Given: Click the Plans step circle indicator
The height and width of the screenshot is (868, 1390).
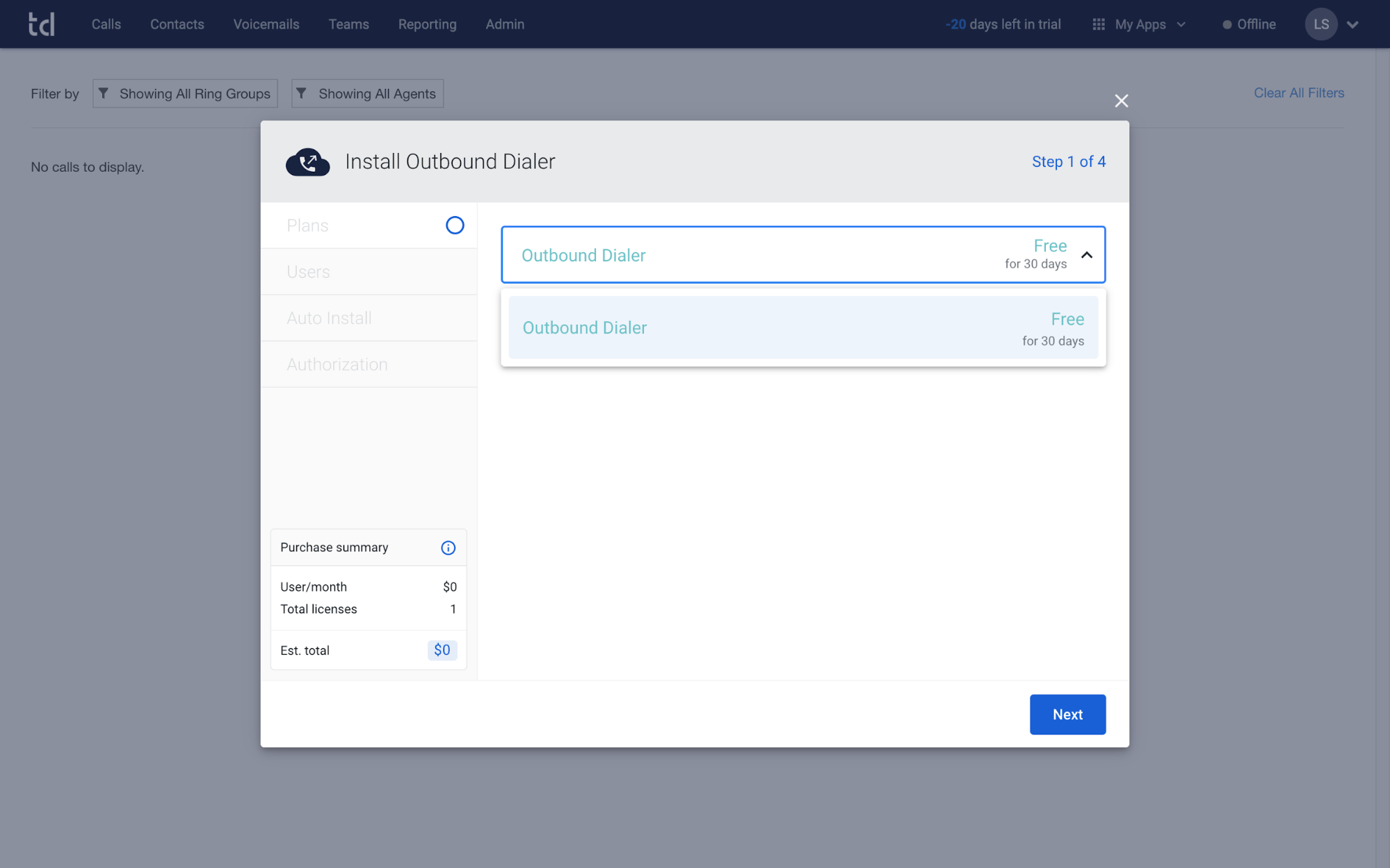Looking at the screenshot, I should (x=455, y=225).
